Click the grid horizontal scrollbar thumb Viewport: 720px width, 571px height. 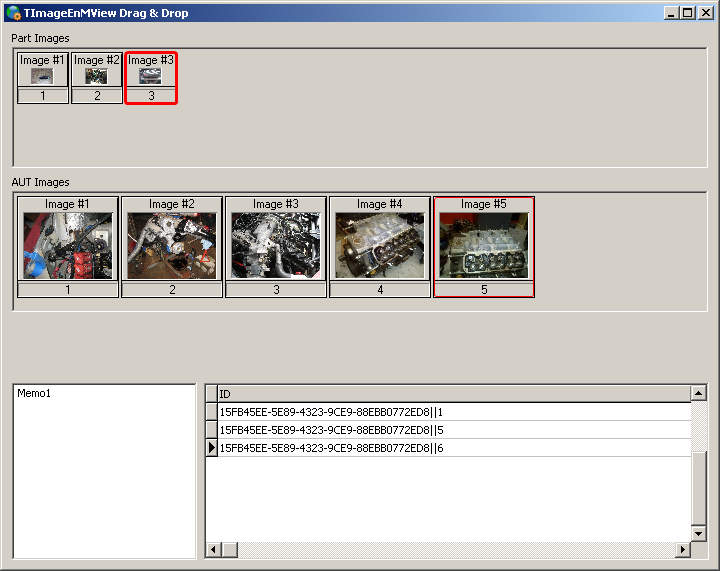(230, 549)
